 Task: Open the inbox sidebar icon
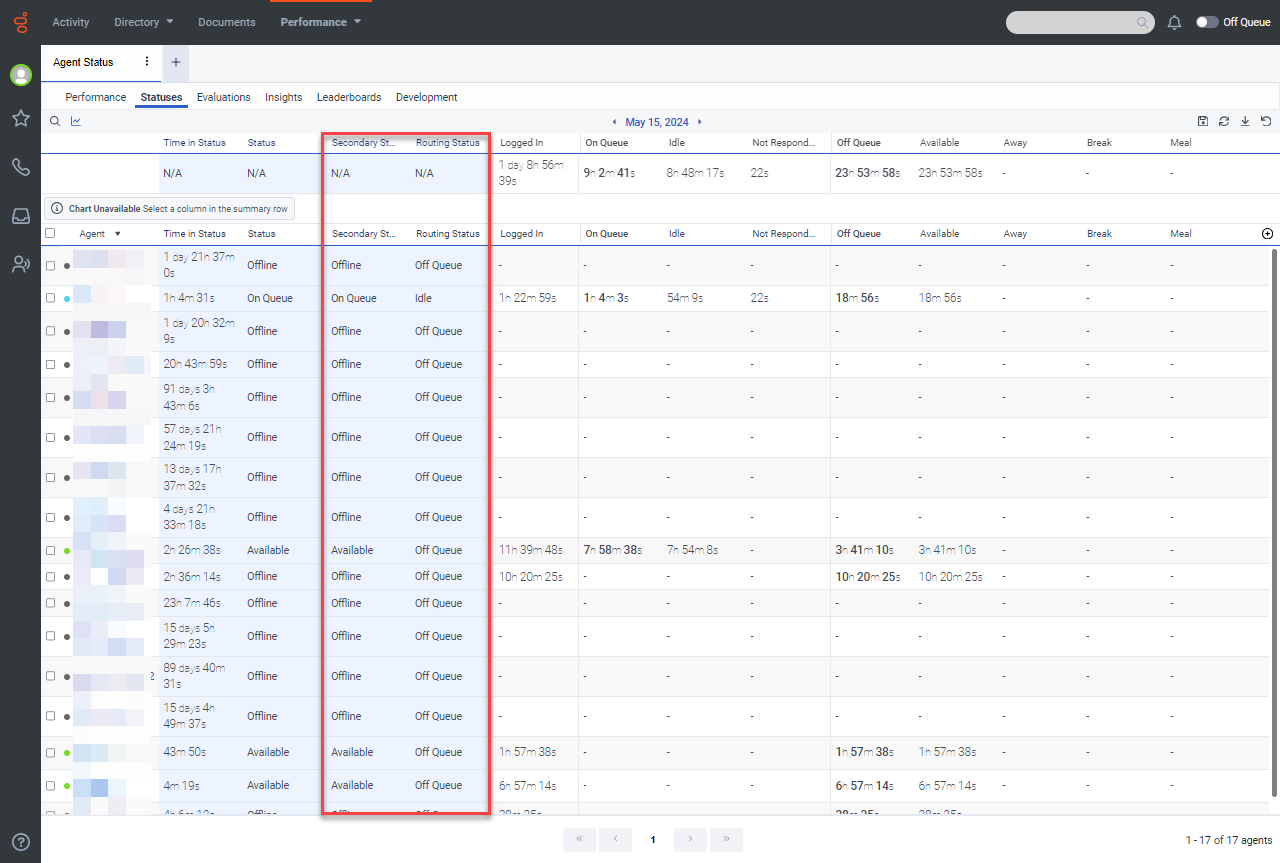coord(20,216)
